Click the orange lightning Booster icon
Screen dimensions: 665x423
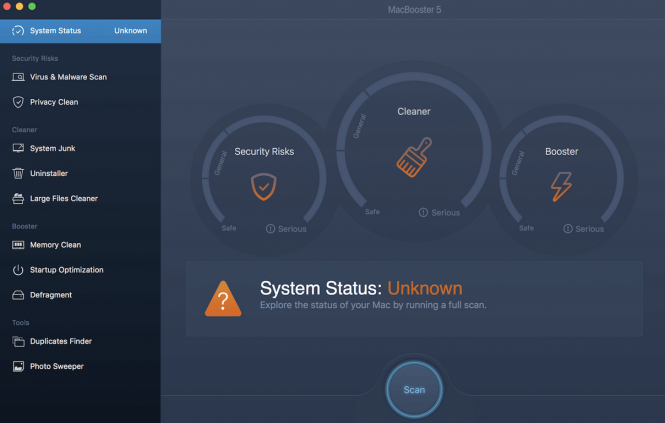click(x=561, y=186)
